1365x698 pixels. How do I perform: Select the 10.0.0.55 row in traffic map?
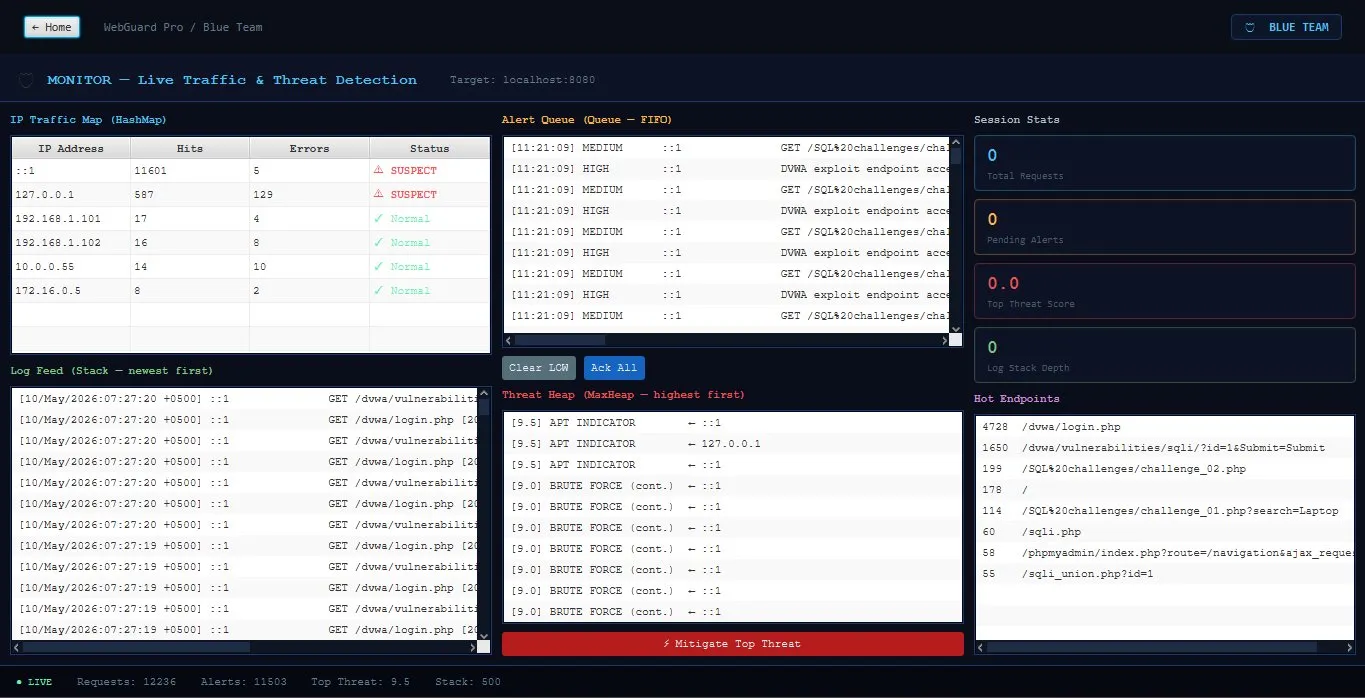click(250, 266)
